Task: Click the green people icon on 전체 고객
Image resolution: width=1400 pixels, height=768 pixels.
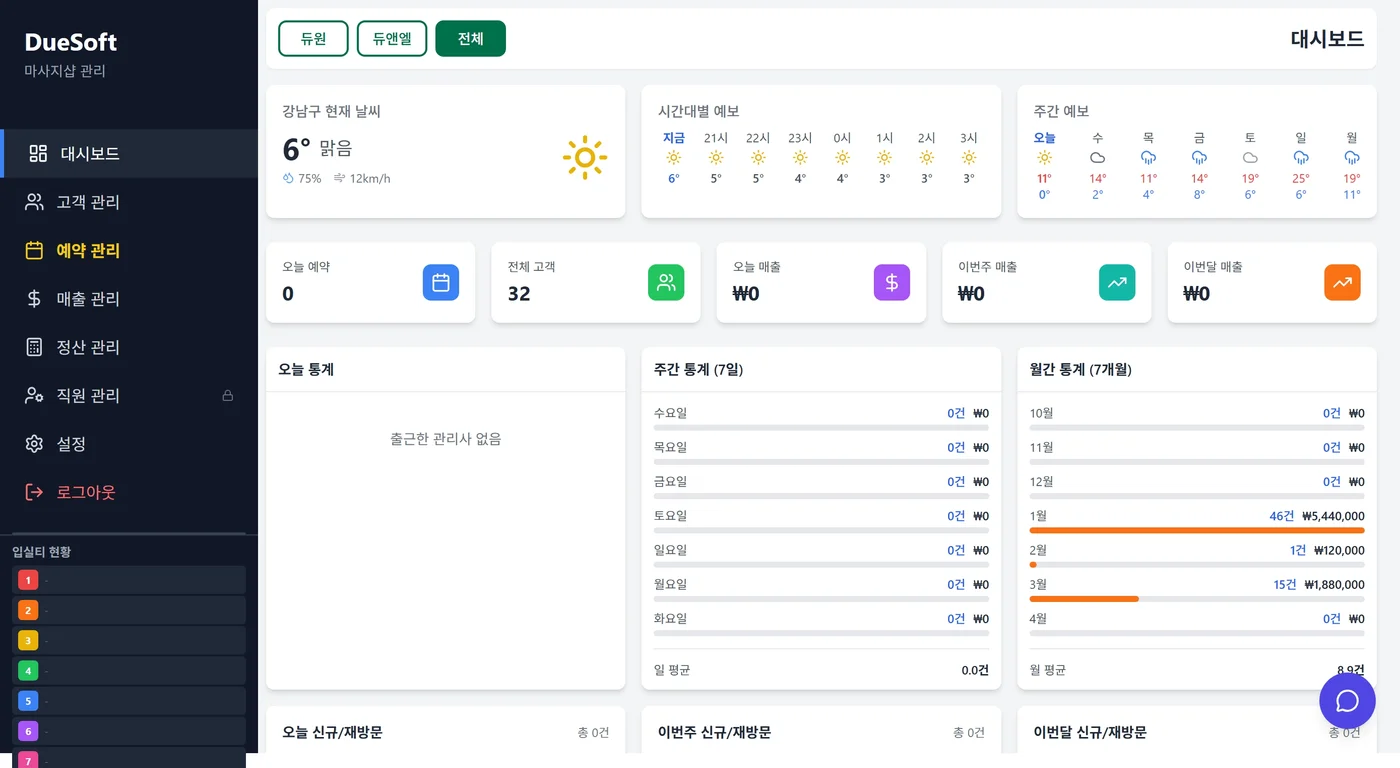Action: [x=666, y=282]
